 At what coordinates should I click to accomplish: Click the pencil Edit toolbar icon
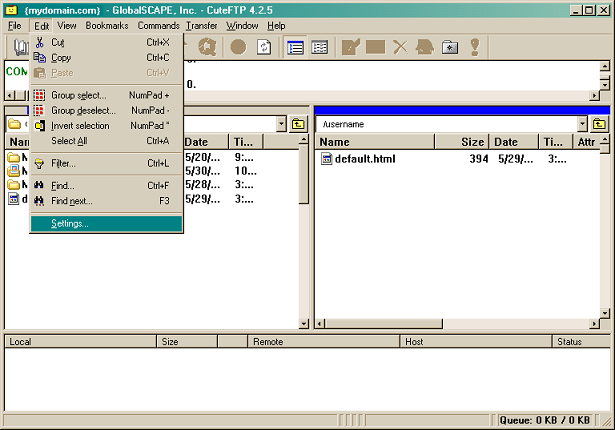point(350,47)
